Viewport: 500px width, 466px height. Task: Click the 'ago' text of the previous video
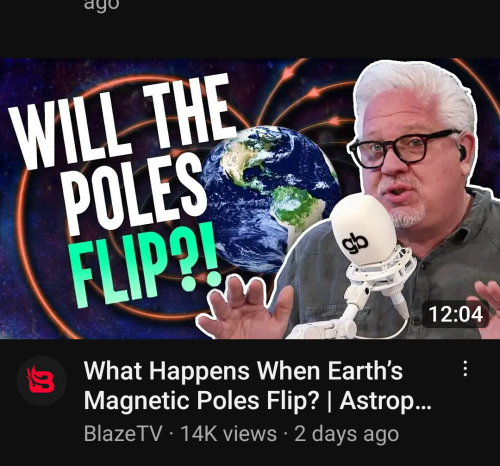[101, 5]
